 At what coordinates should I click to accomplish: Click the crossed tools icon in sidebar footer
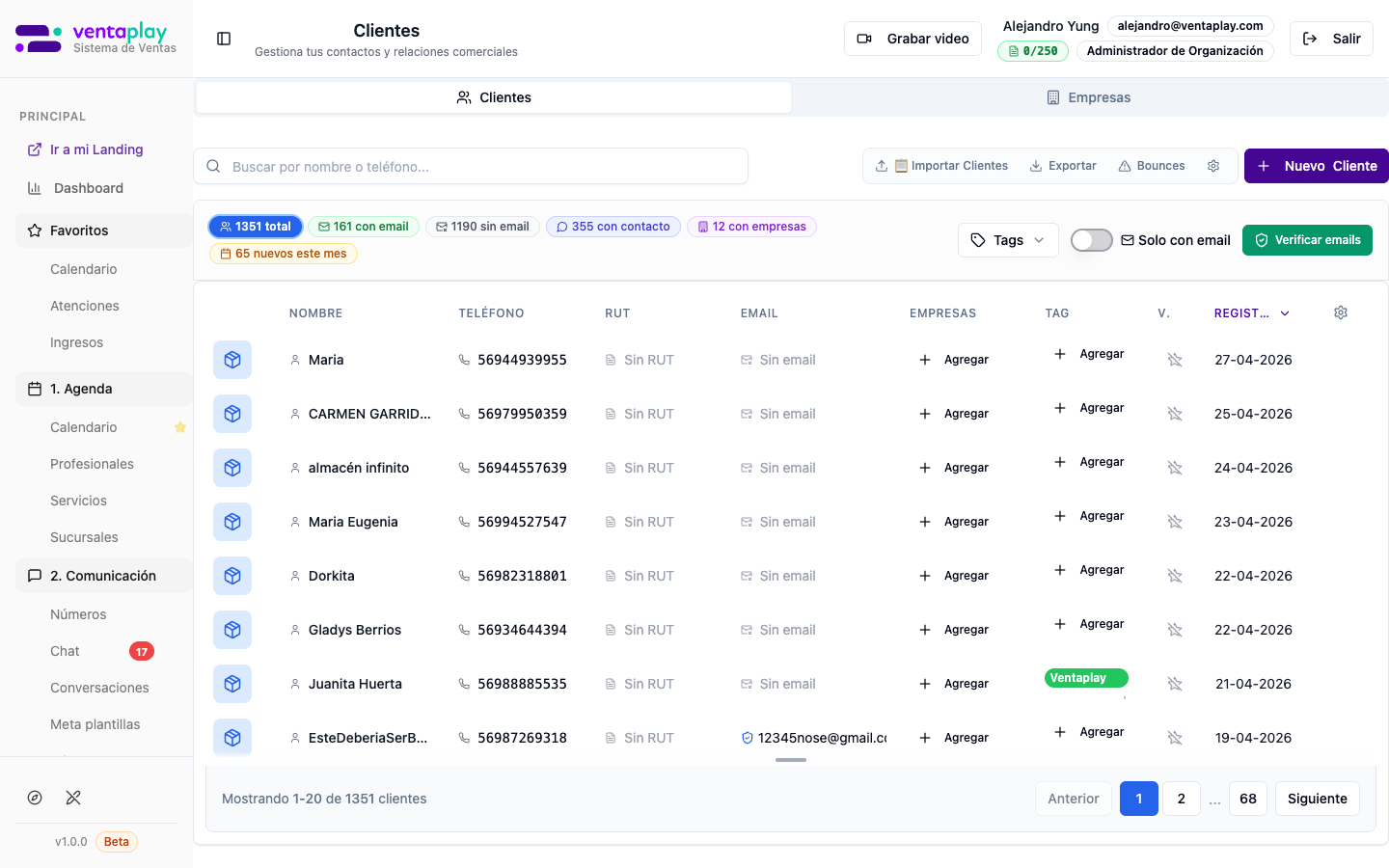73,798
